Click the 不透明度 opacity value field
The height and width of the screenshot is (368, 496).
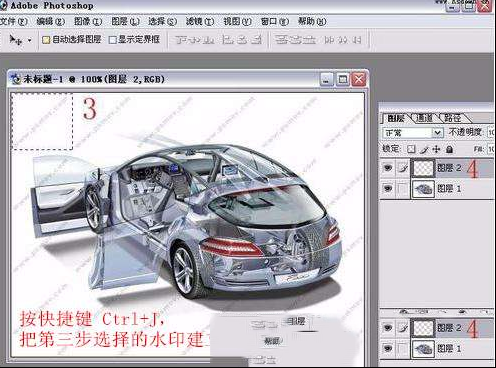tap(491, 132)
